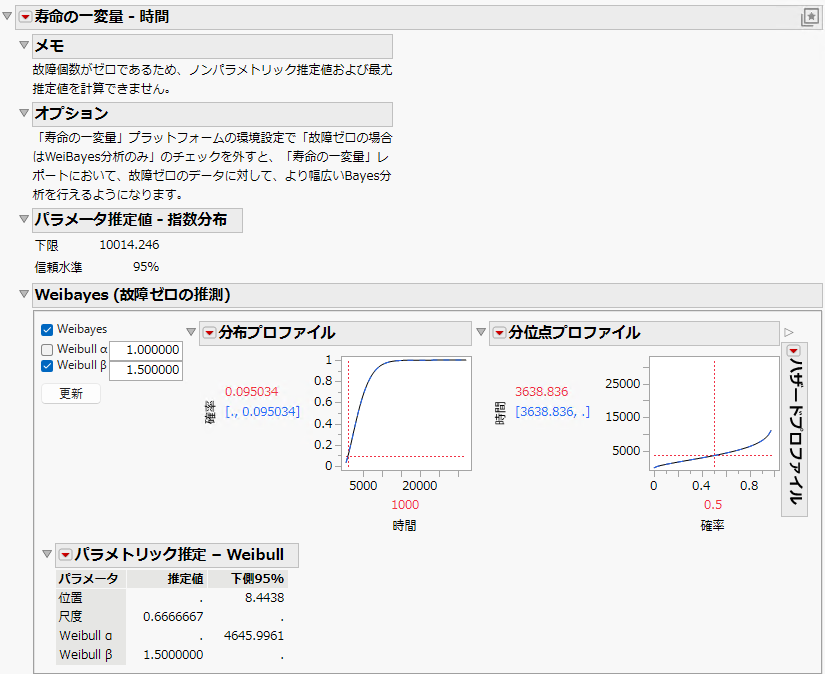Collapse the メモ section
This screenshot has height=674, width=825.
pyautogui.click(x=24, y=45)
